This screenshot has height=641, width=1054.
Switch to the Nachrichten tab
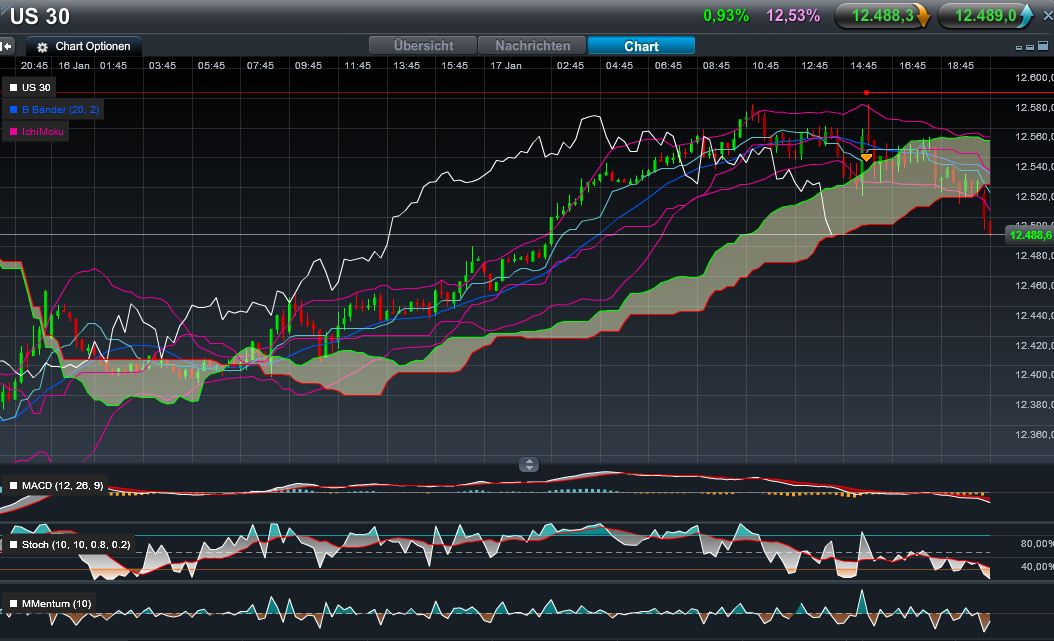[x=532, y=45]
